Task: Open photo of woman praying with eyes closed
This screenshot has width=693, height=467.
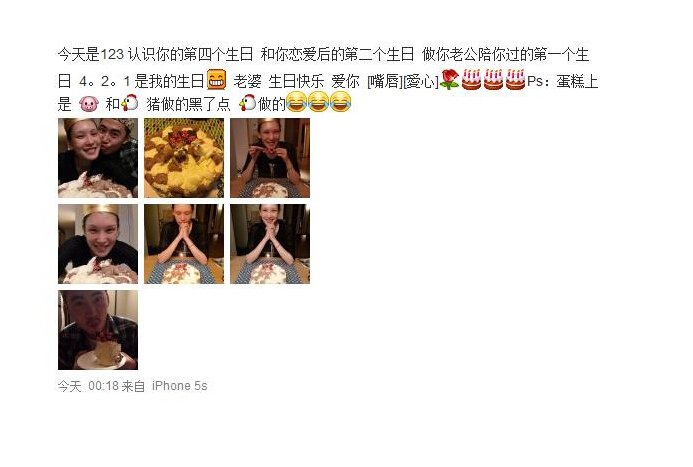Action: click(184, 244)
